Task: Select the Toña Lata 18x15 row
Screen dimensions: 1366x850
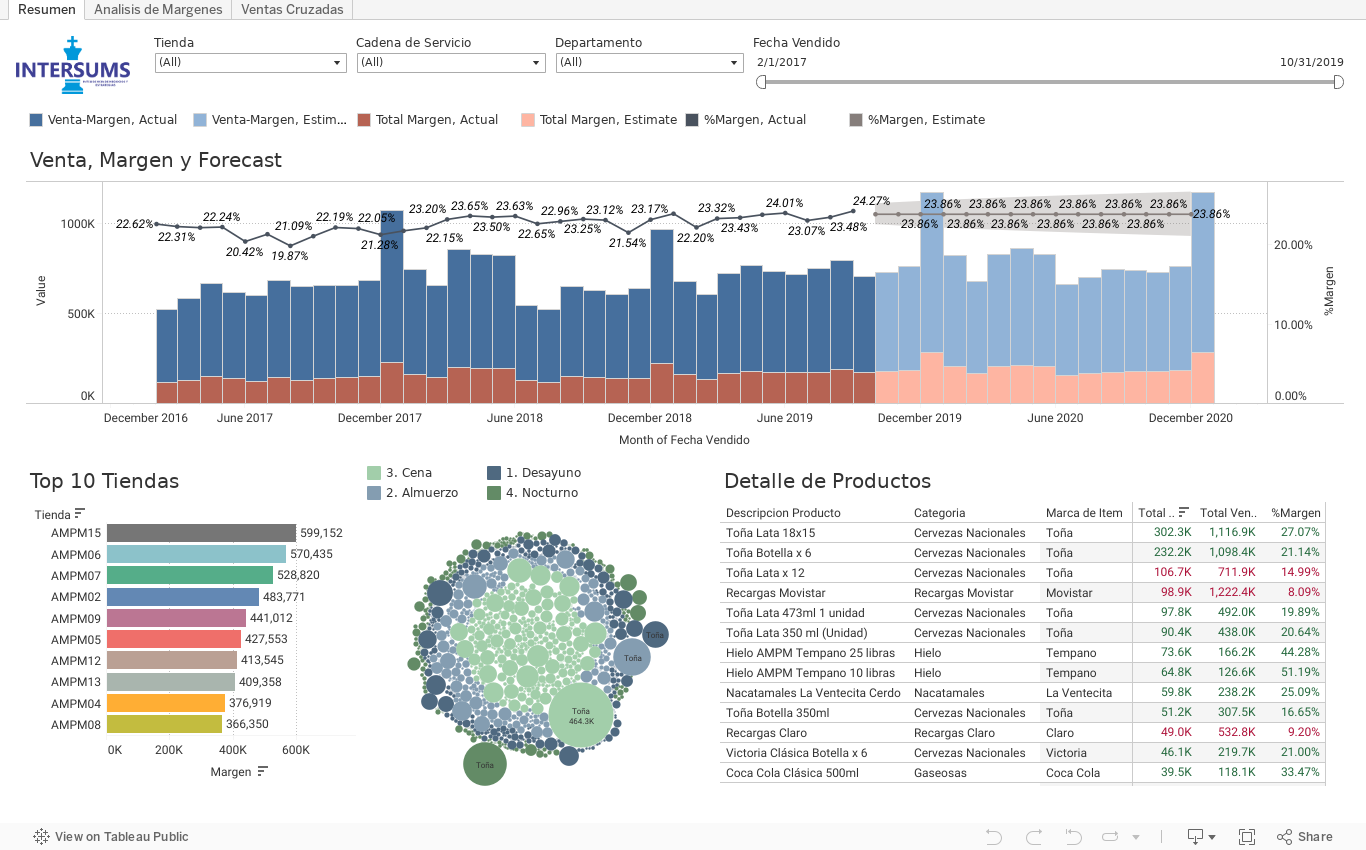Action: click(1022, 533)
